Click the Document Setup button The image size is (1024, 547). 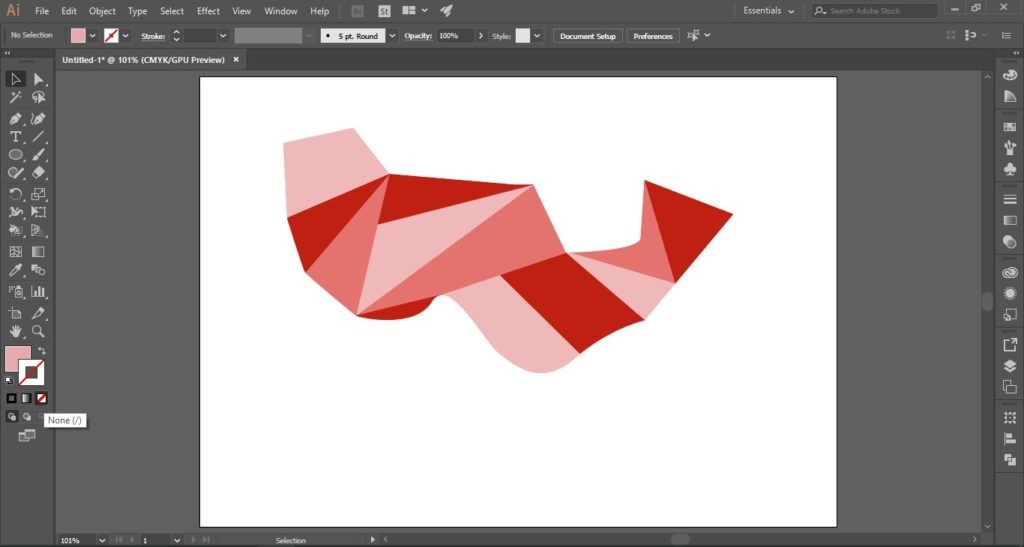[x=588, y=36]
